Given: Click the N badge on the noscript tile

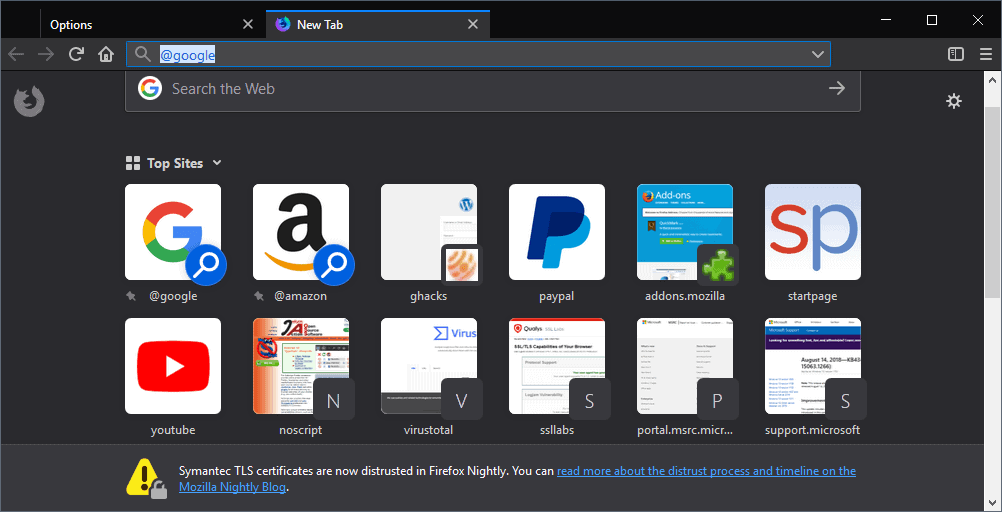Looking at the screenshot, I should coord(334,400).
